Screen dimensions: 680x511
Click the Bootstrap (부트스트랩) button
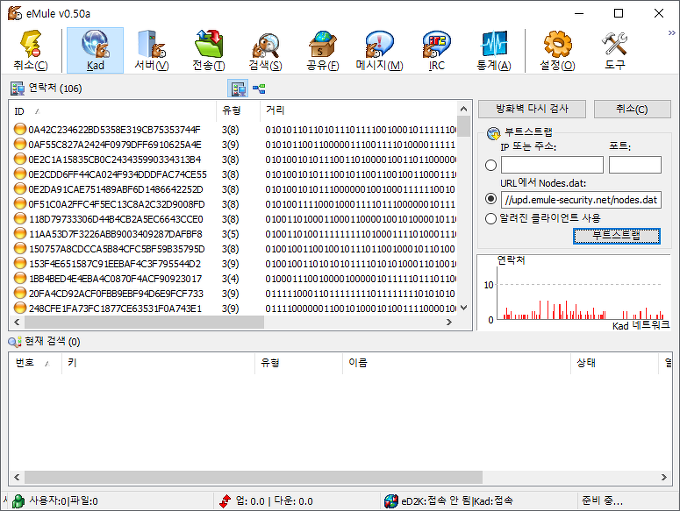point(616,236)
